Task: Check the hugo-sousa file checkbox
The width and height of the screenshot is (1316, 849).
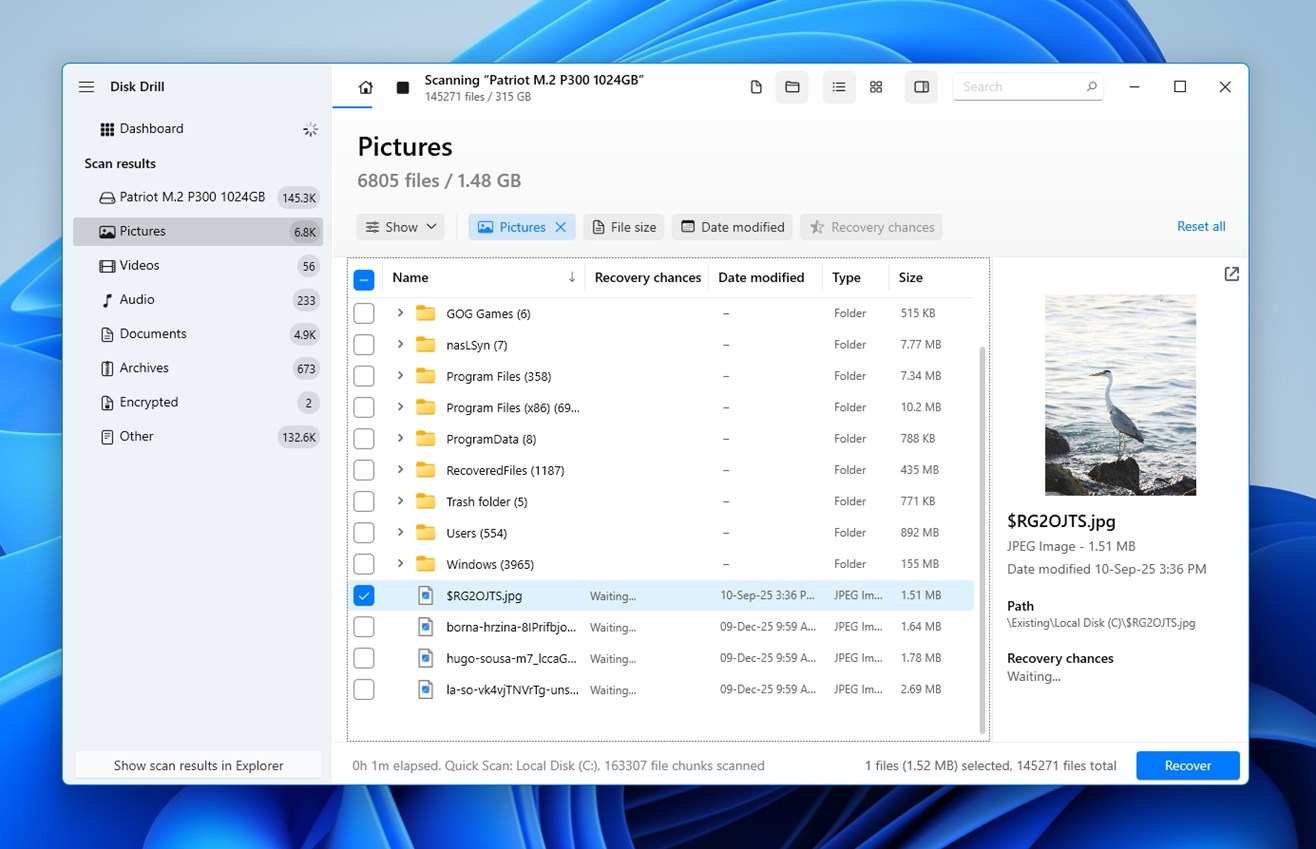Action: click(x=364, y=658)
